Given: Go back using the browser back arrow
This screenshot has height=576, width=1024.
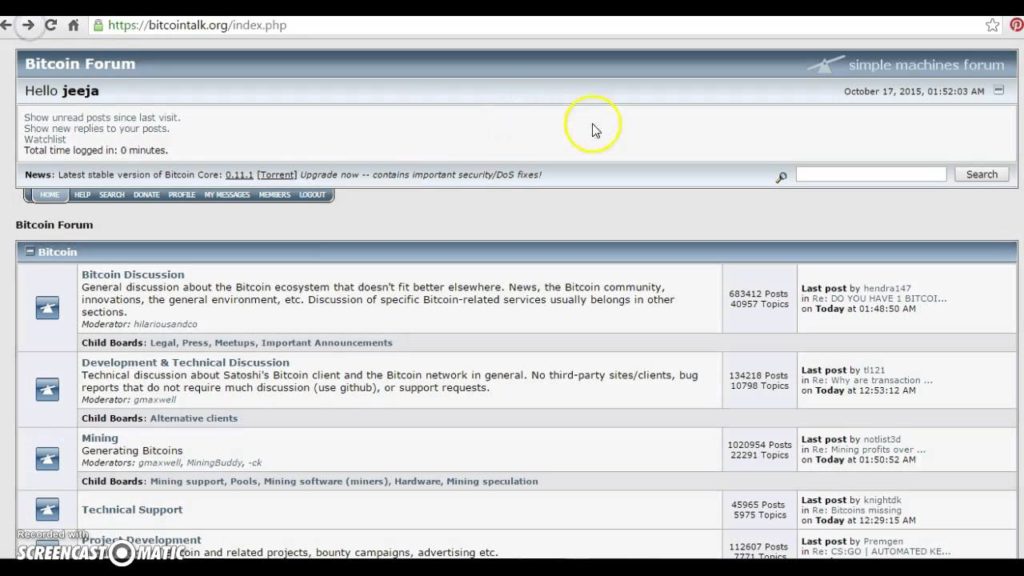Looking at the screenshot, I should coord(6,25).
